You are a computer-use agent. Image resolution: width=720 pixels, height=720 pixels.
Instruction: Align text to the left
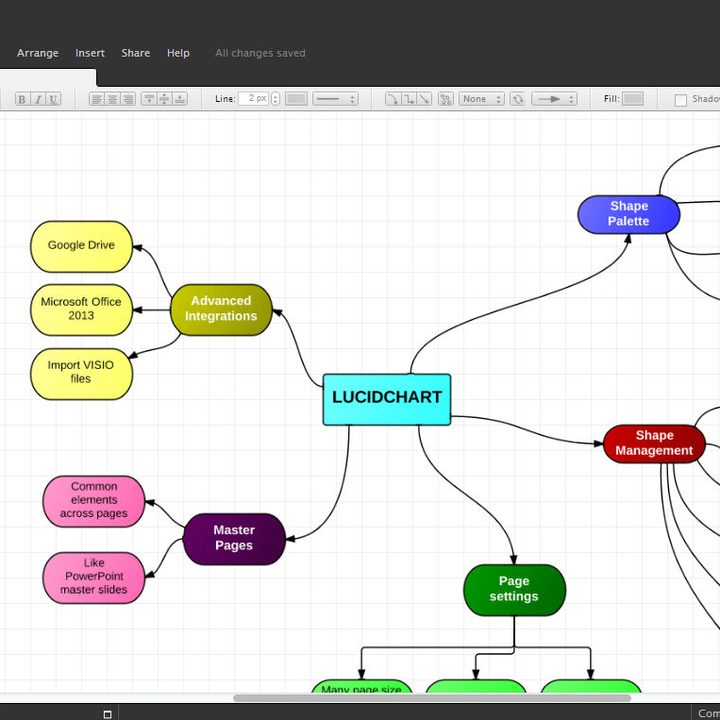[x=96, y=99]
